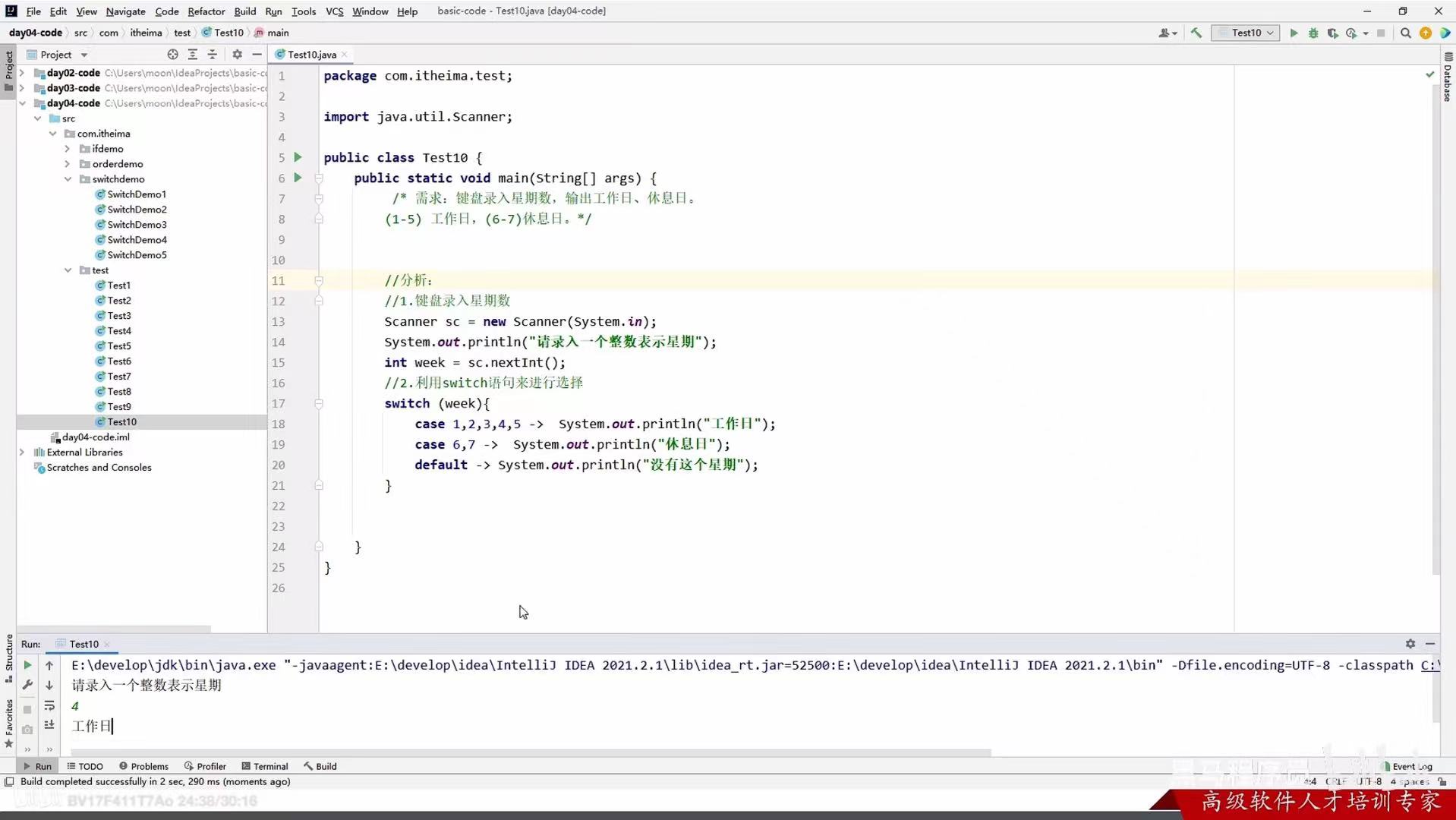This screenshot has height=820, width=1456.
Task: Profile Test10 with the profiler clock icon
Action: [x=1353, y=33]
